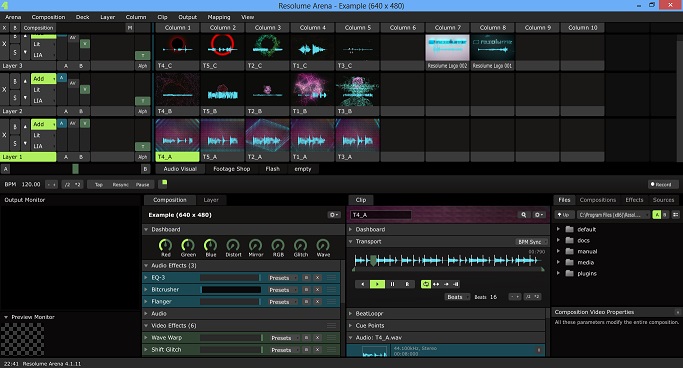This screenshot has width=683, height=368.
Task: Solo Layer 2 with its S button
Action: point(15,98)
